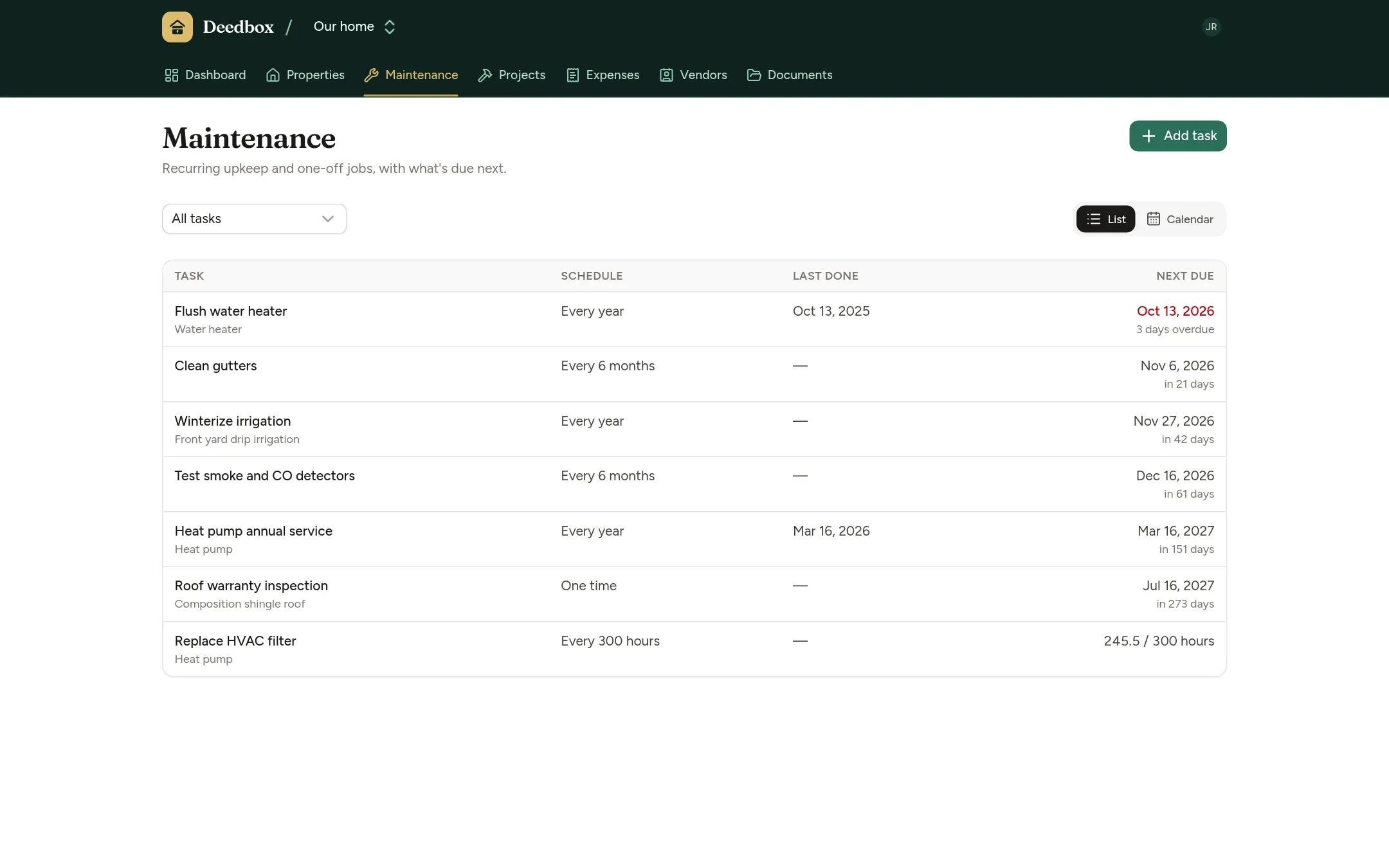Screen dimensions: 1389x868
Task: Open Test smoke and CO detectors task
Action: click(694, 485)
